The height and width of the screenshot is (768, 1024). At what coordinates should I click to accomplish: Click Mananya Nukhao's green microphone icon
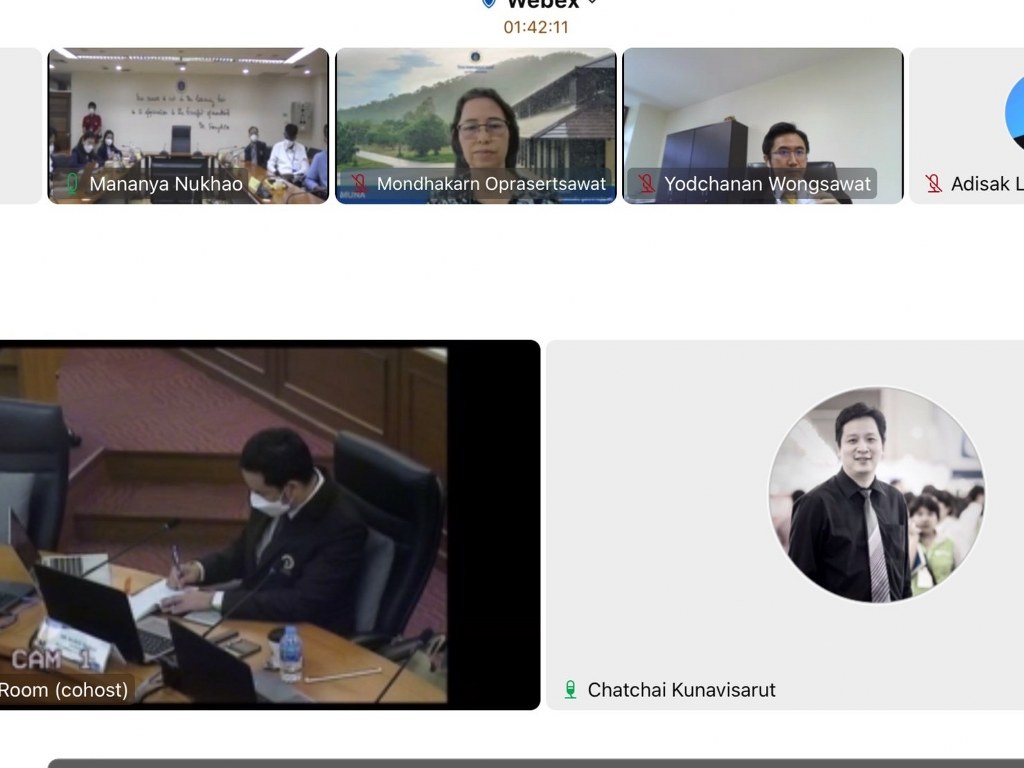coord(72,184)
